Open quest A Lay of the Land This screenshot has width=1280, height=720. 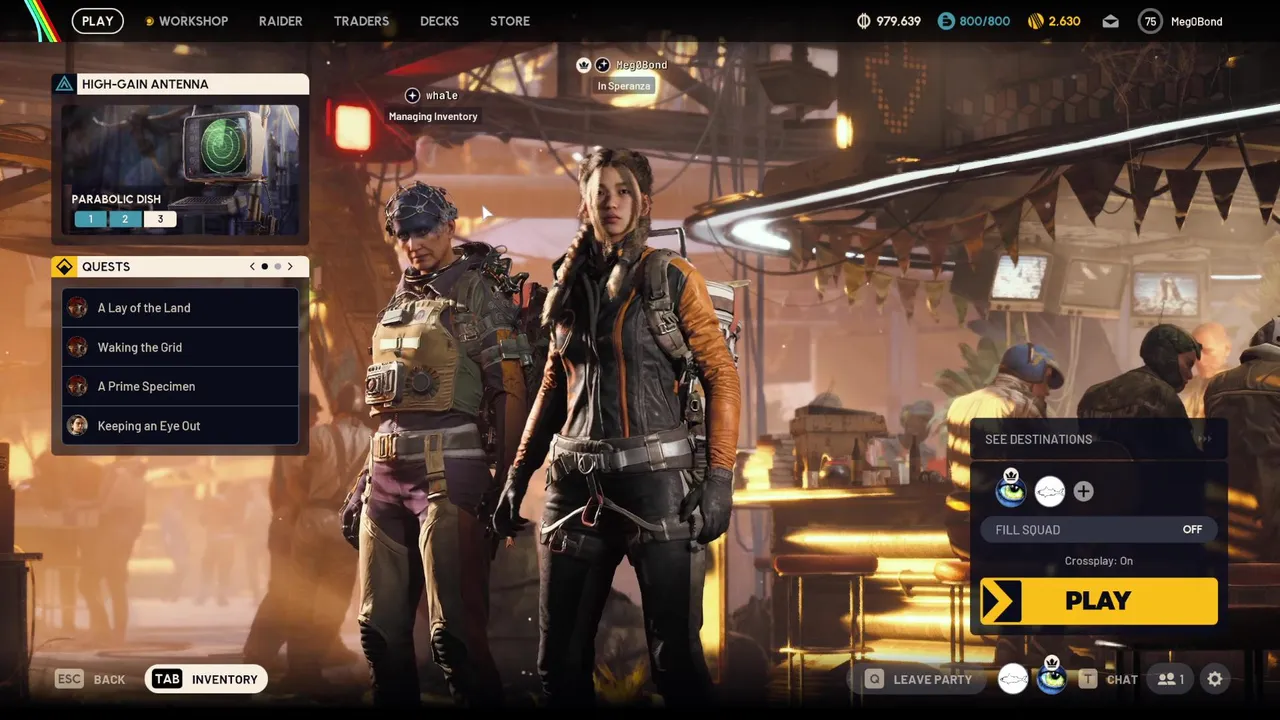click(x=180, y=308)
